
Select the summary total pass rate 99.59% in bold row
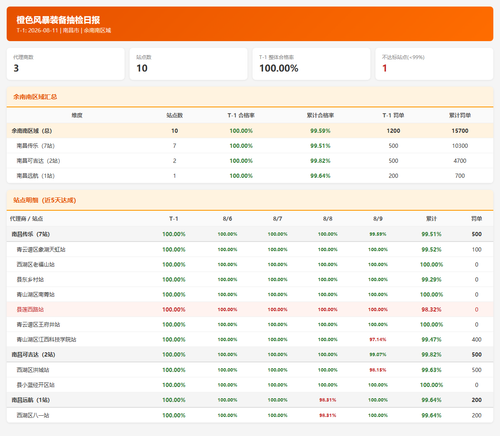pos(320,131)
